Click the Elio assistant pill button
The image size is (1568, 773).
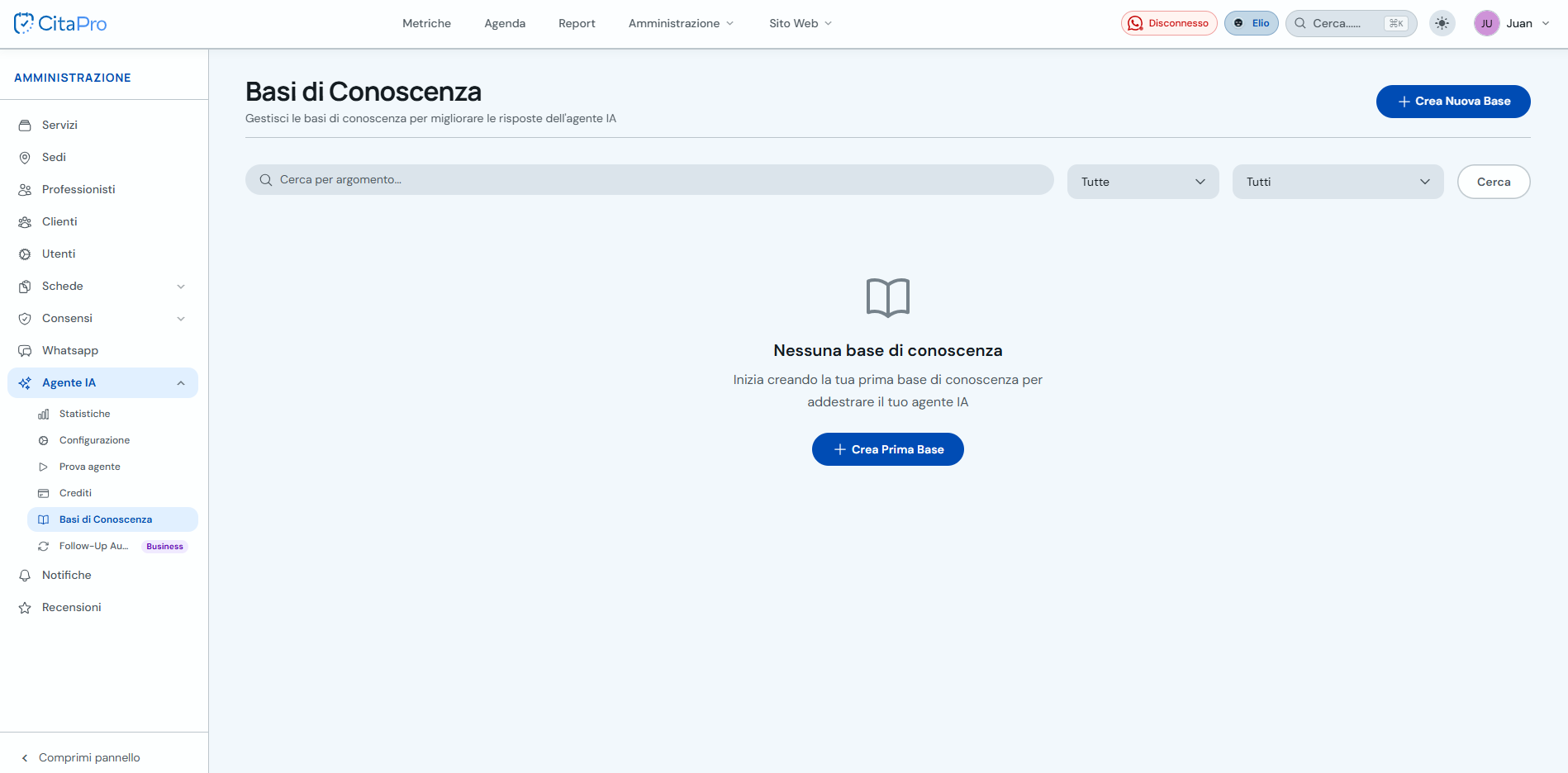[x=1251, y=23]
